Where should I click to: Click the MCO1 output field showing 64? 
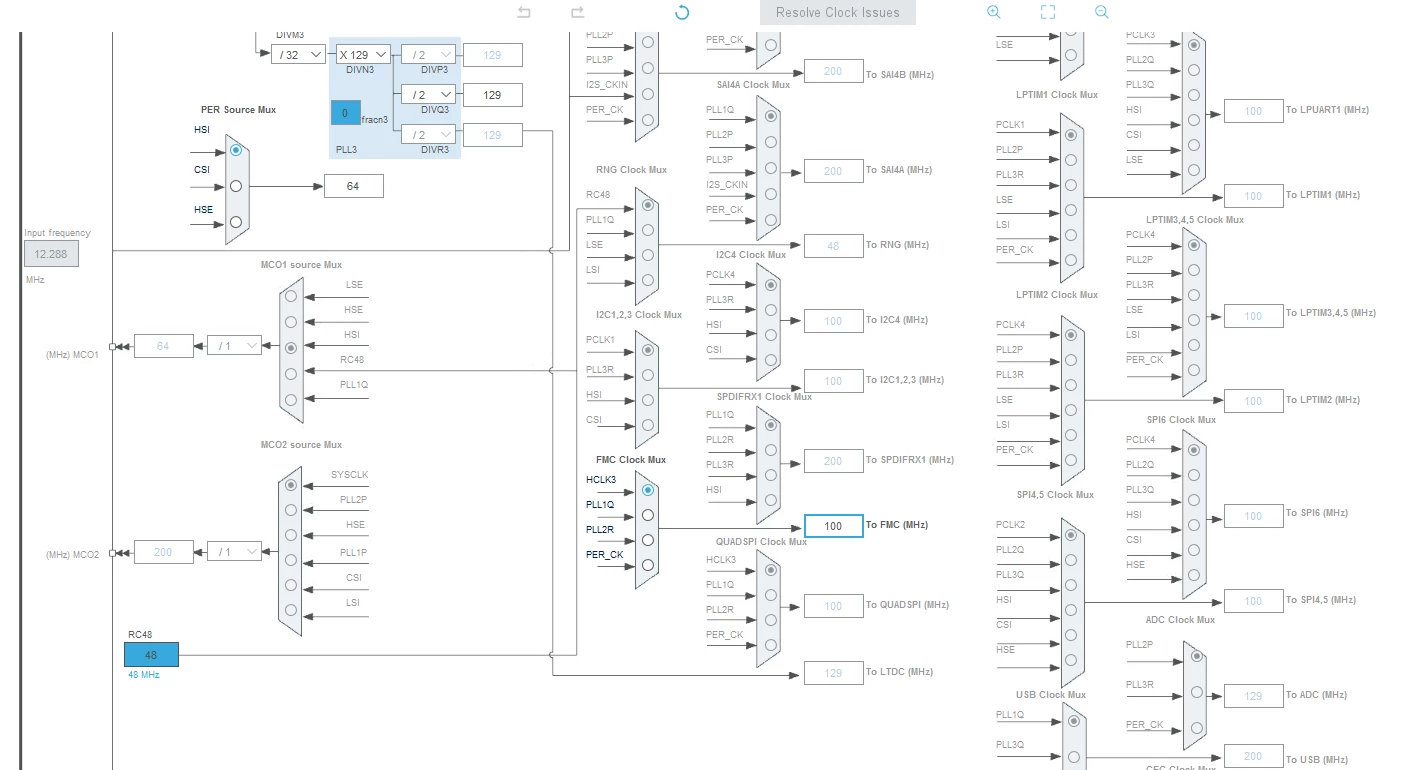coord(163,345)
